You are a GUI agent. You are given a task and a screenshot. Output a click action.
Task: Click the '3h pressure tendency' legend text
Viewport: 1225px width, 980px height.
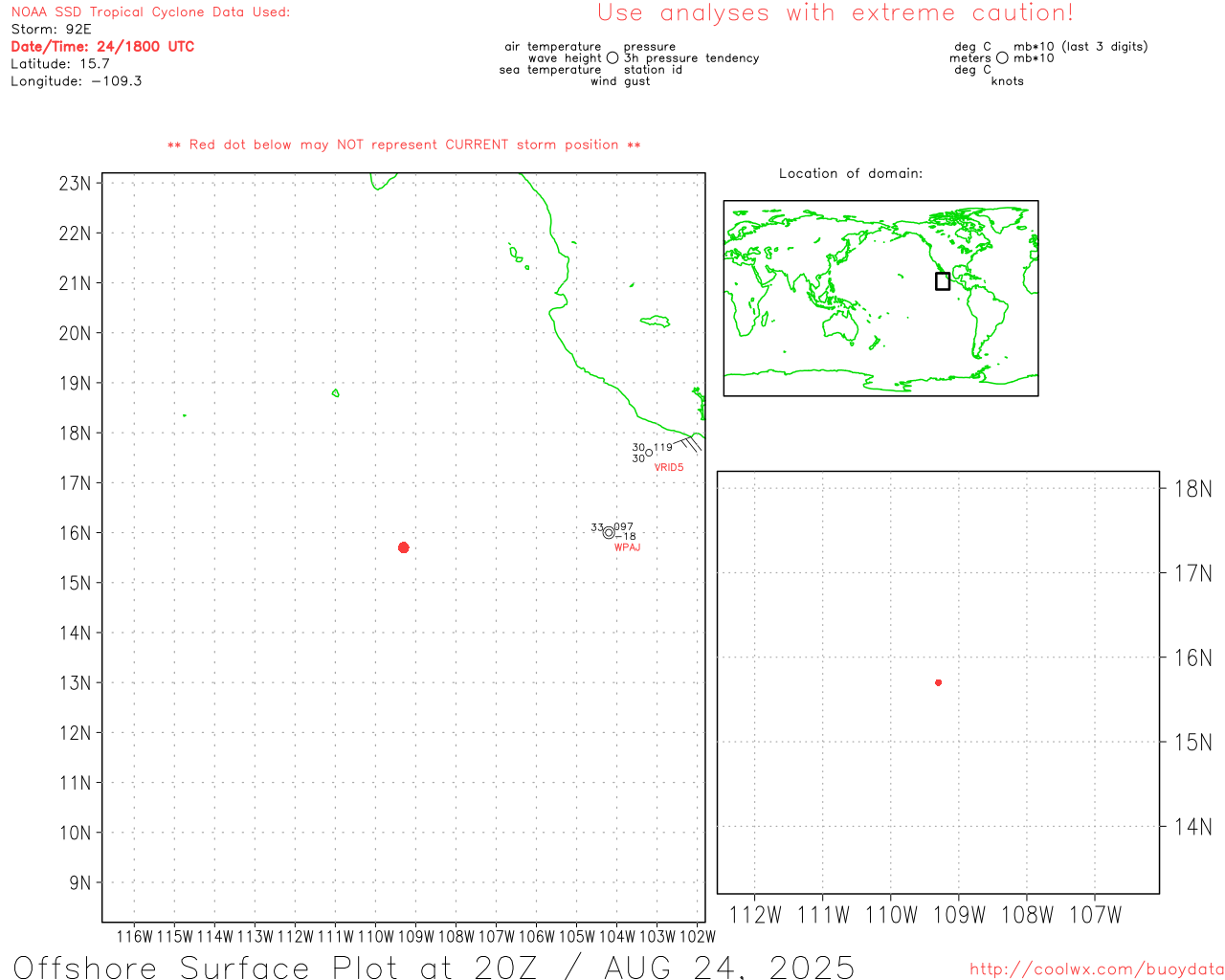692,58
